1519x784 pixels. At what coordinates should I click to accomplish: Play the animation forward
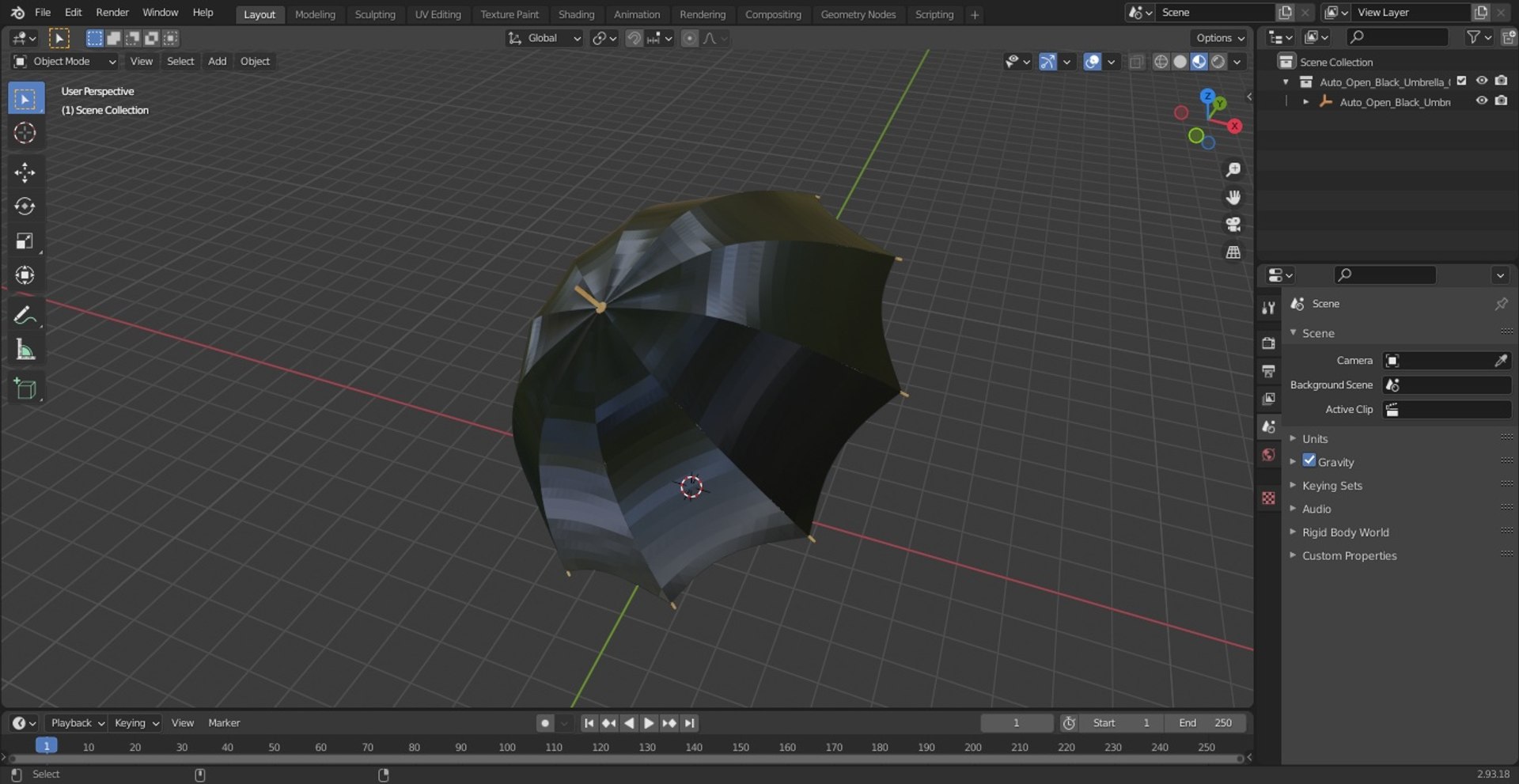coord(649,723)
